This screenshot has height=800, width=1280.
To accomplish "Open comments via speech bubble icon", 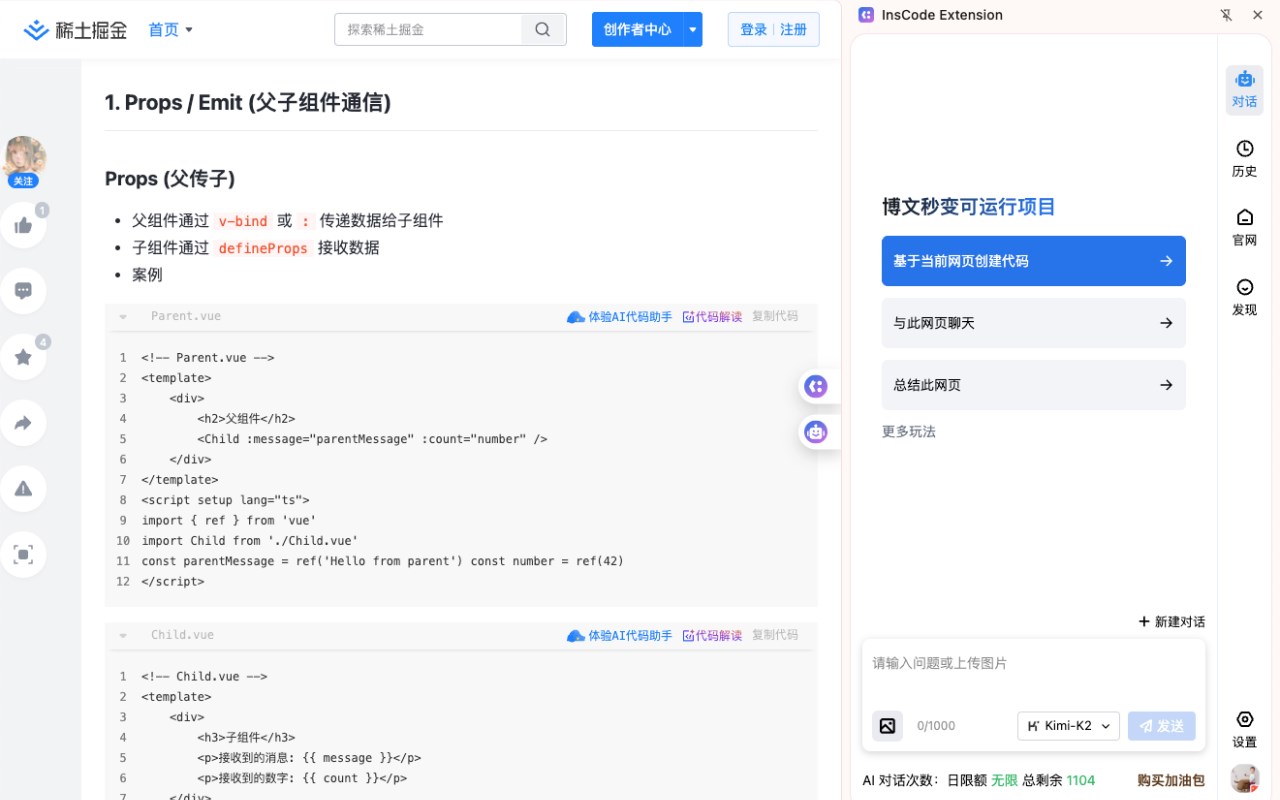I will tap(23, 291).
